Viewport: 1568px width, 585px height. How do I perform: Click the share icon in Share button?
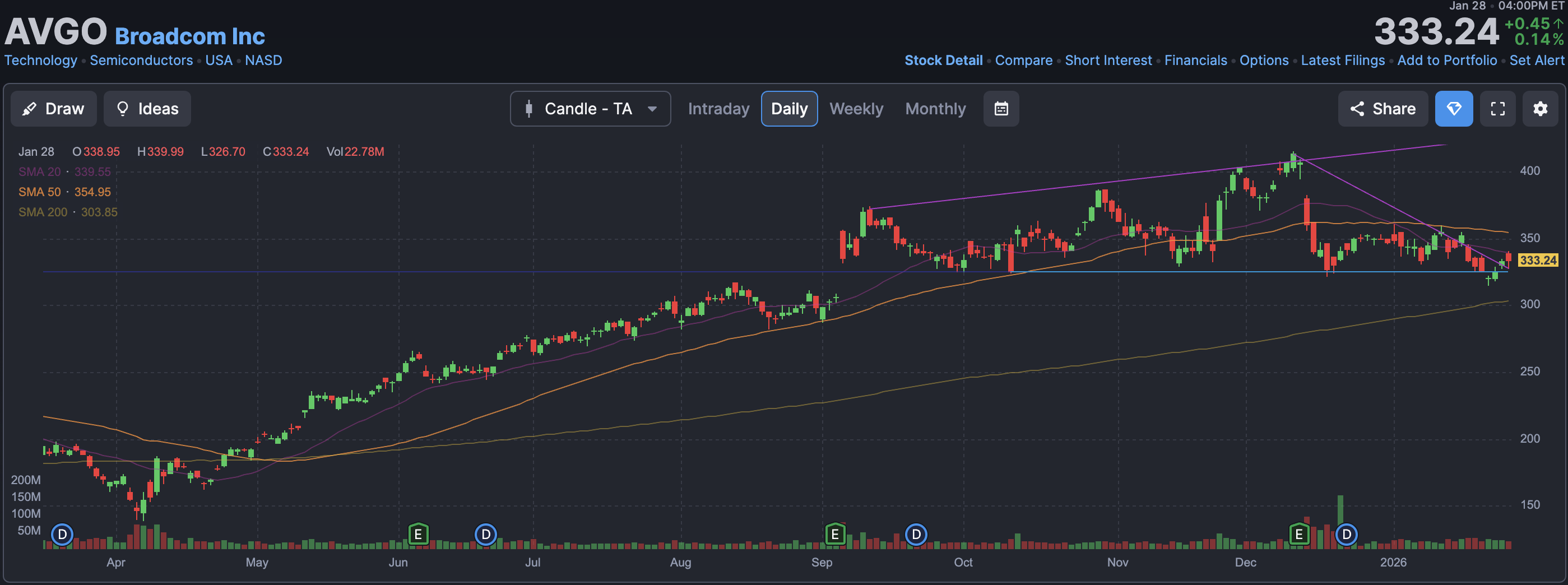(1357, 109)
